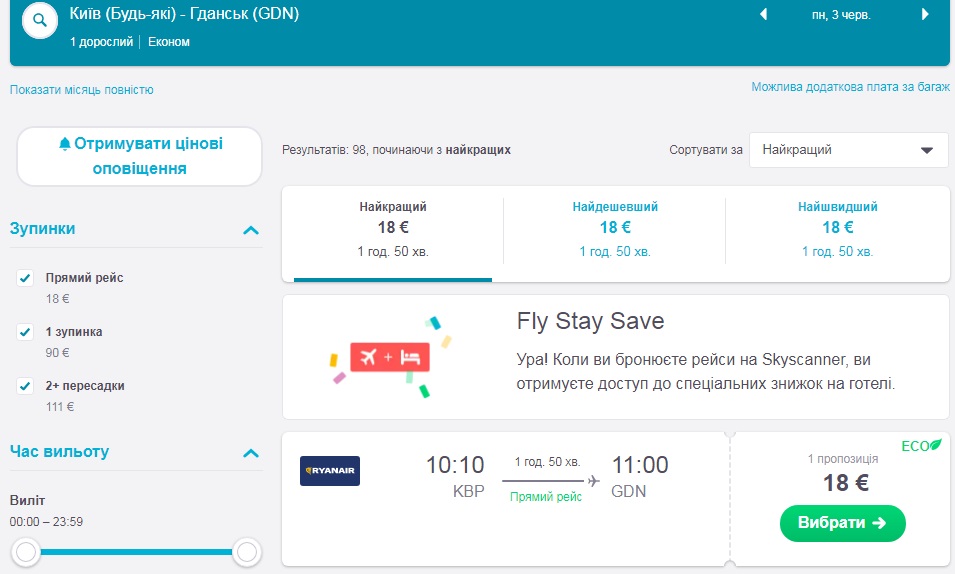
Task: Uncheck the 1 зупинка checkbox
Action: pos(26,332)
